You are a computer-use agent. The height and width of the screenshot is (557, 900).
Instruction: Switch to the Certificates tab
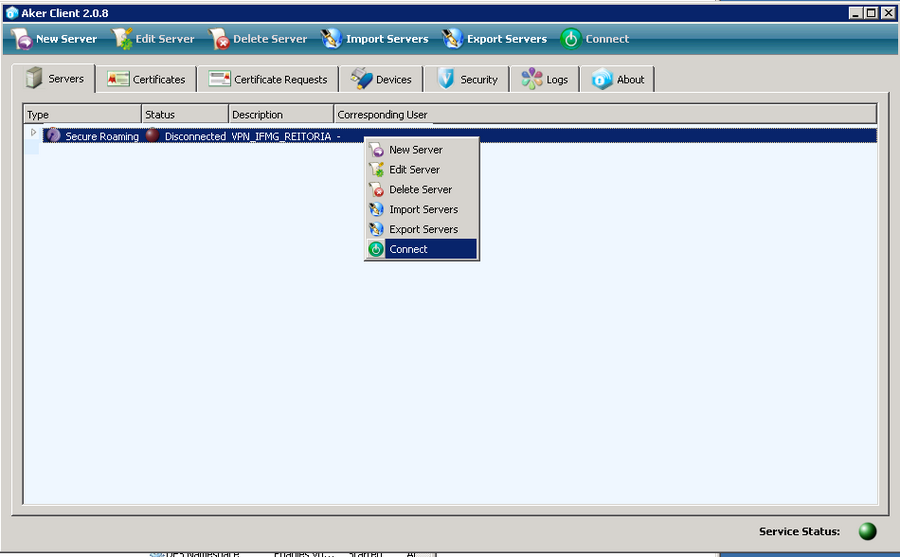coord(146,80)
